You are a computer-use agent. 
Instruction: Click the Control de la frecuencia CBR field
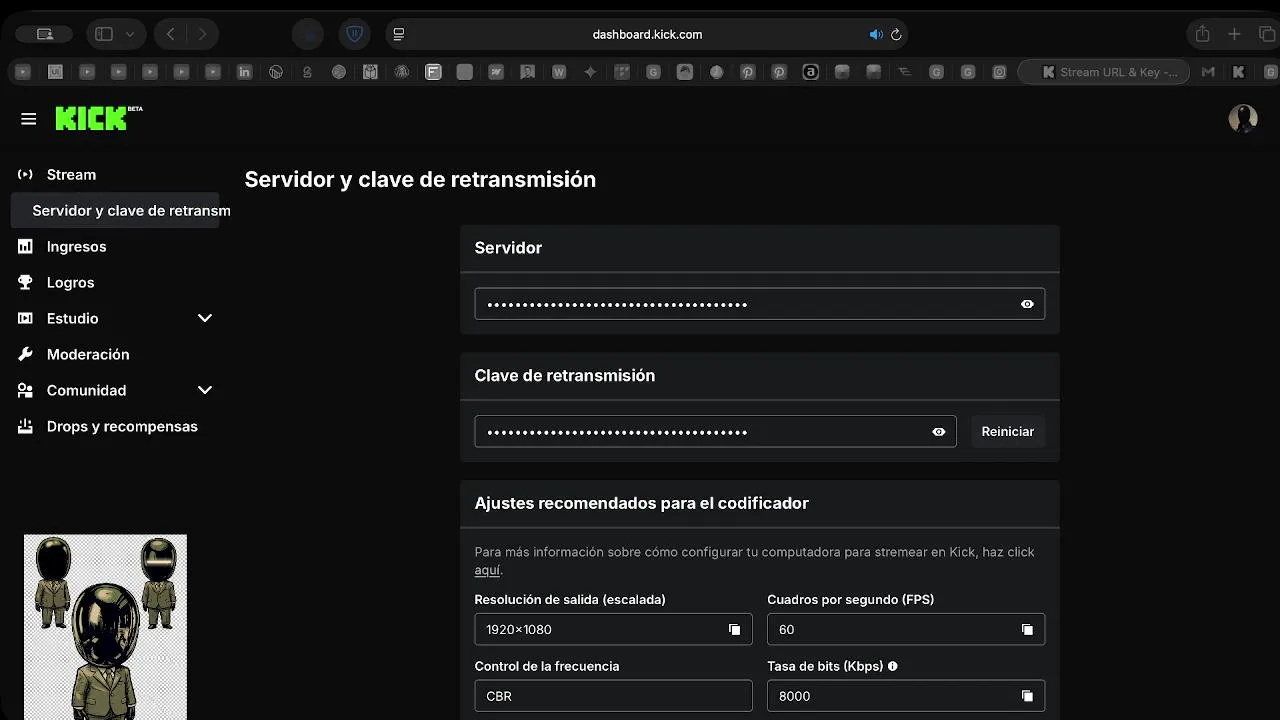613,696
